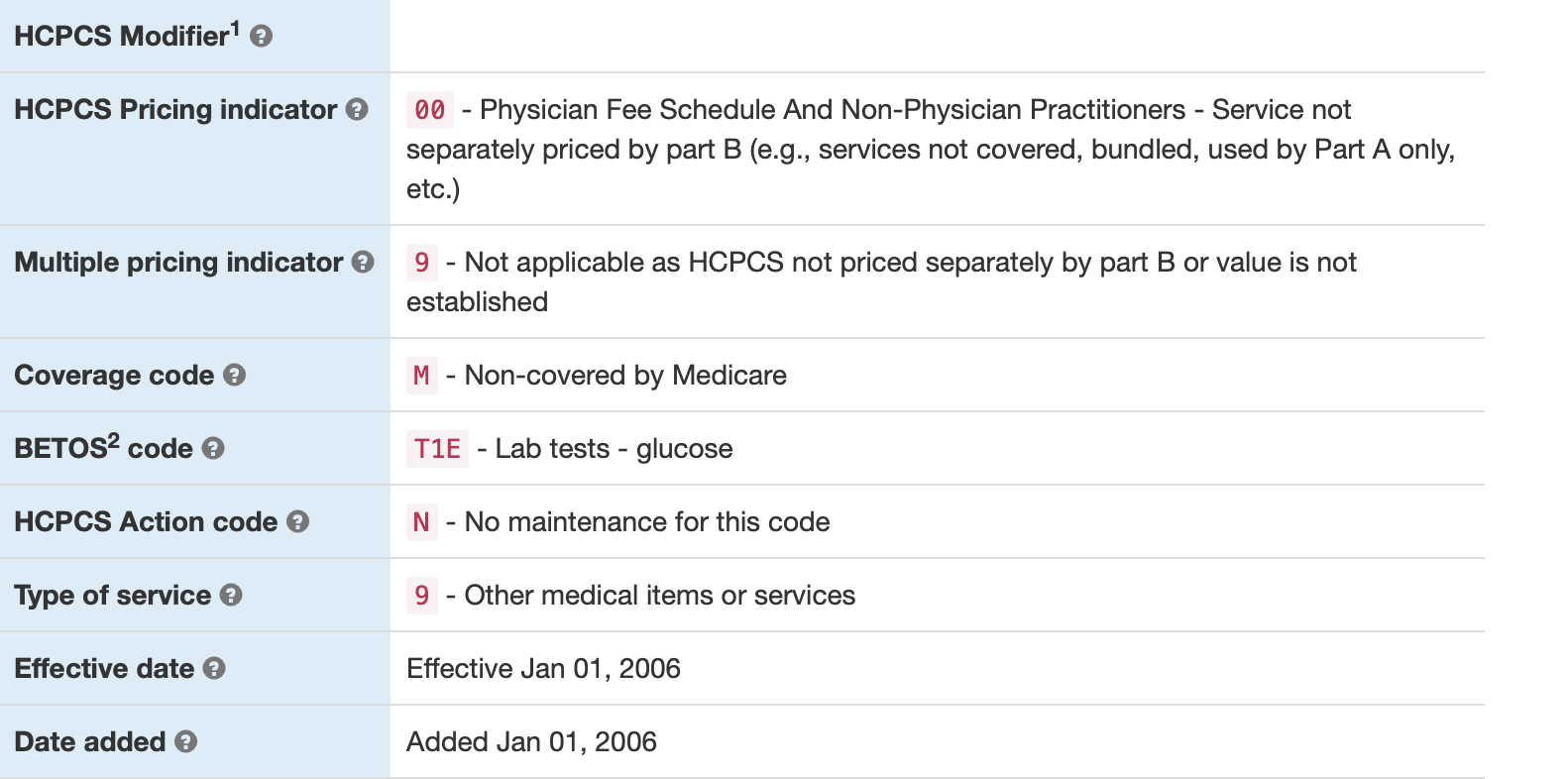Show help tooltip for Coverage code
The width and height of the screenshot is (1568, 779).
[x=234, y=376]
